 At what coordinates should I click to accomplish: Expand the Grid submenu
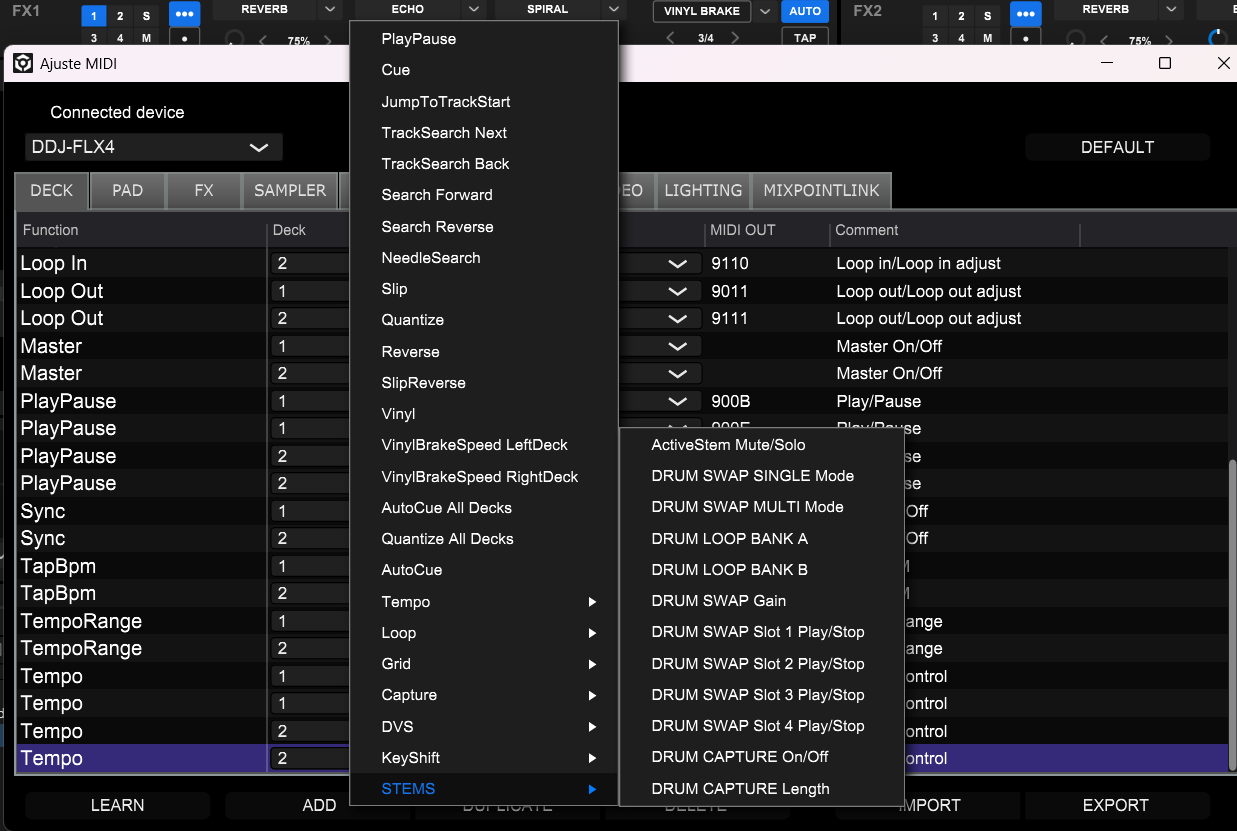click(x=483, y=664)
